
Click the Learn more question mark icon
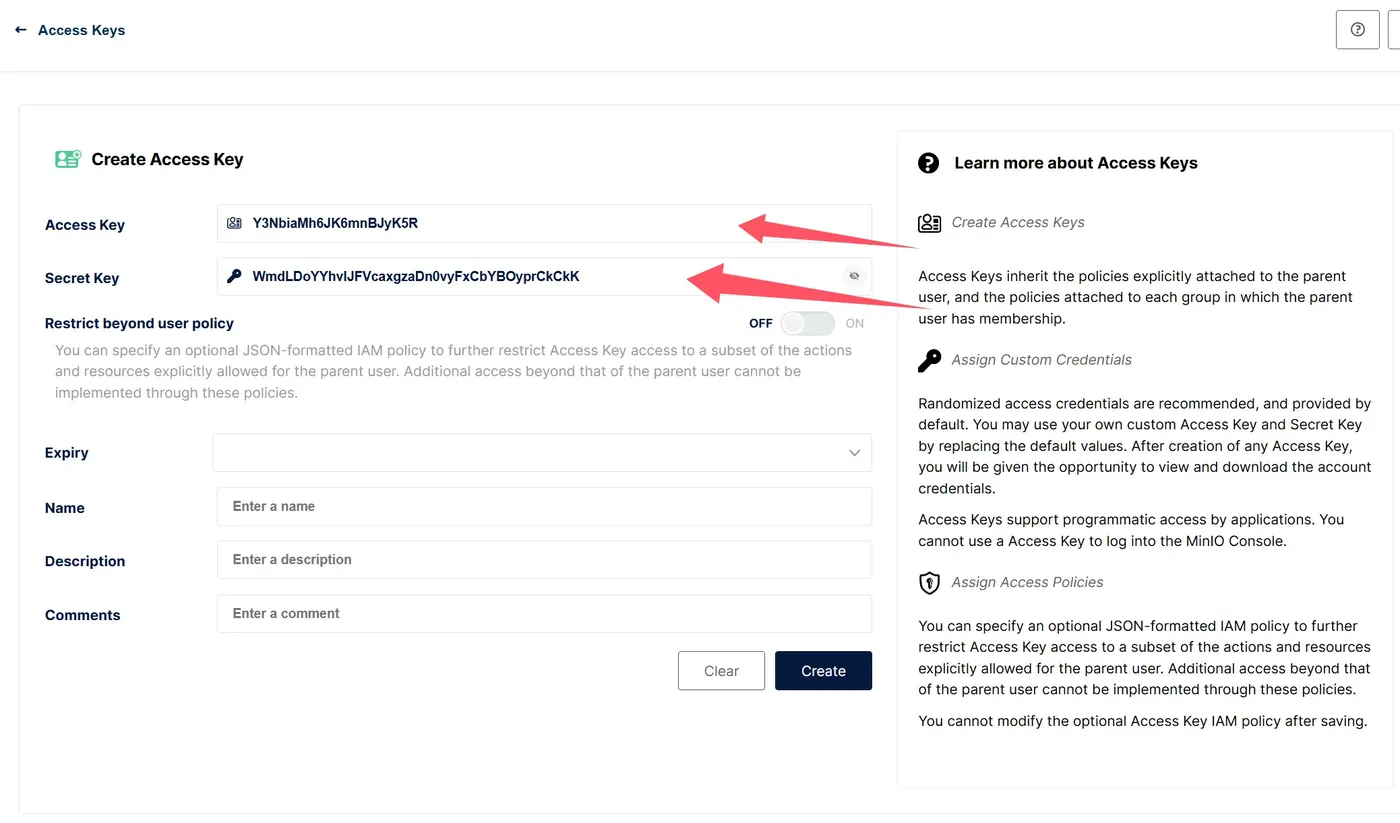928,163
